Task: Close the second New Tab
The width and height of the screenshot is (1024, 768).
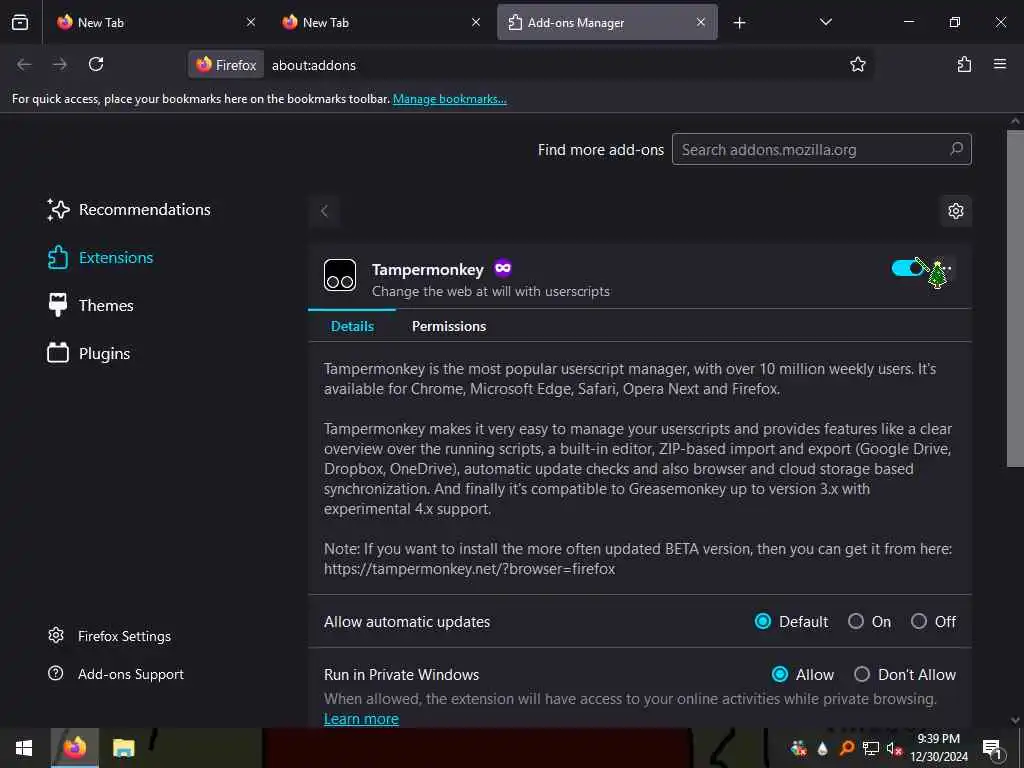Action: click(476, 22)
